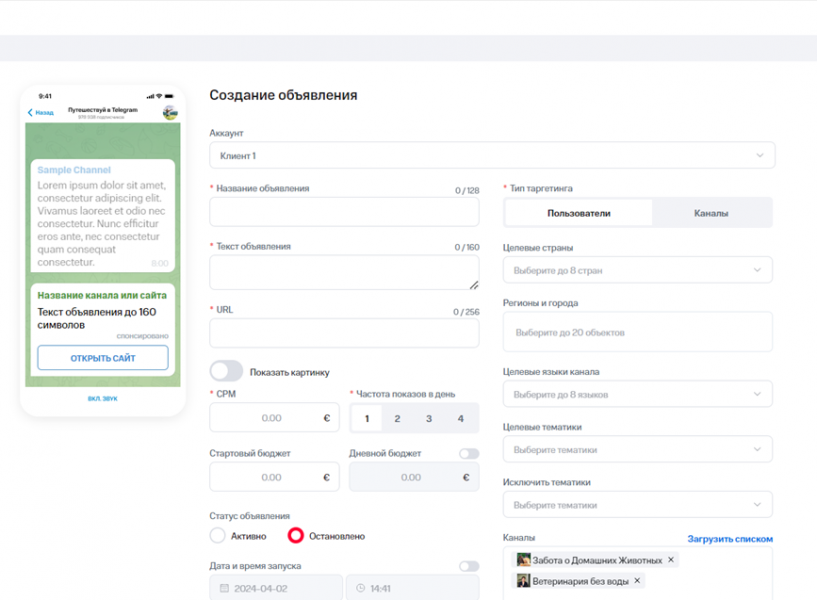
Task: Click the Название объявления input field
Action: [344, 212]
